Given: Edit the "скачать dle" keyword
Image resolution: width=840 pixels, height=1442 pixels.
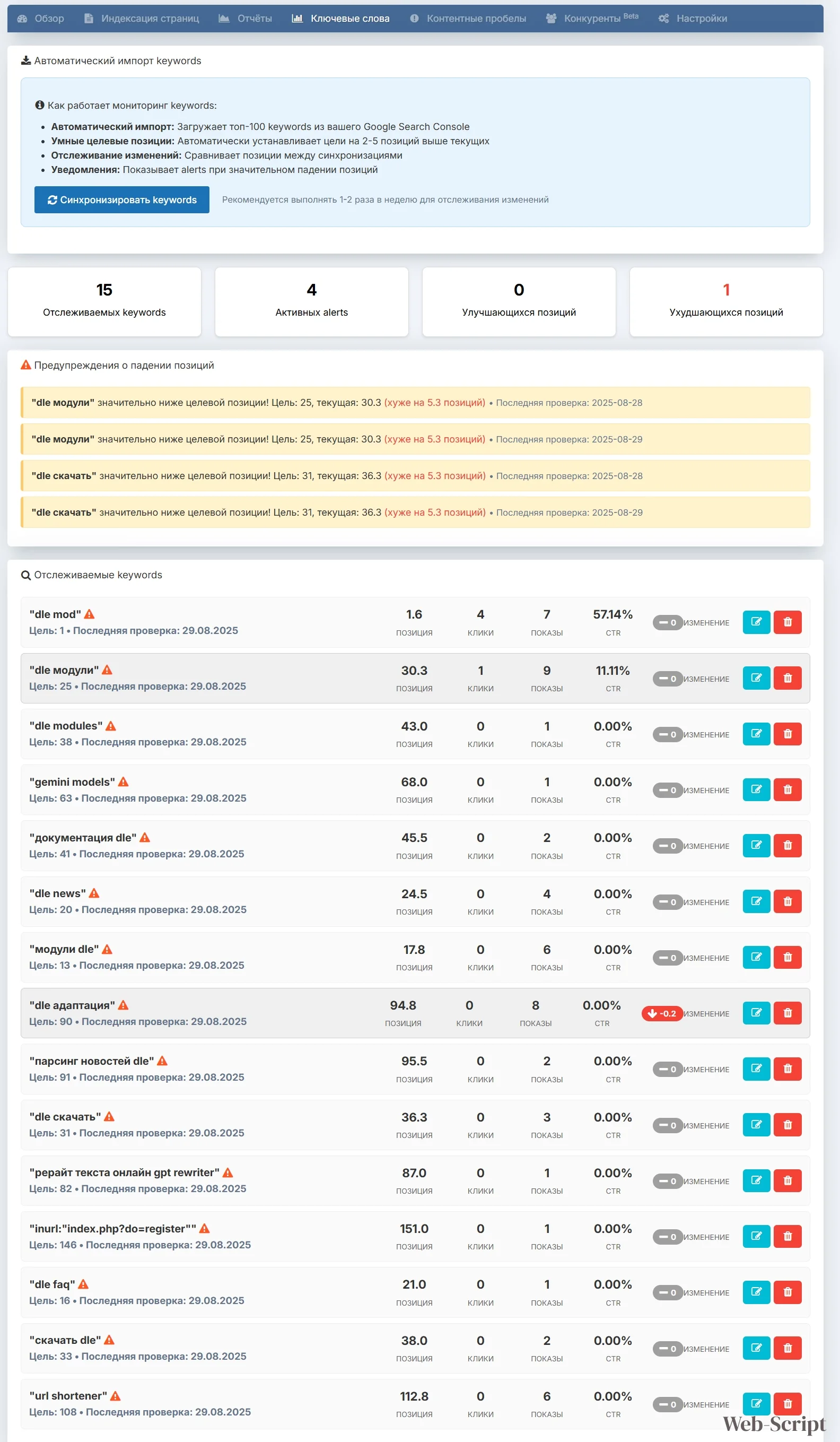Looking at the screenshot, I should click(756, 1348).
